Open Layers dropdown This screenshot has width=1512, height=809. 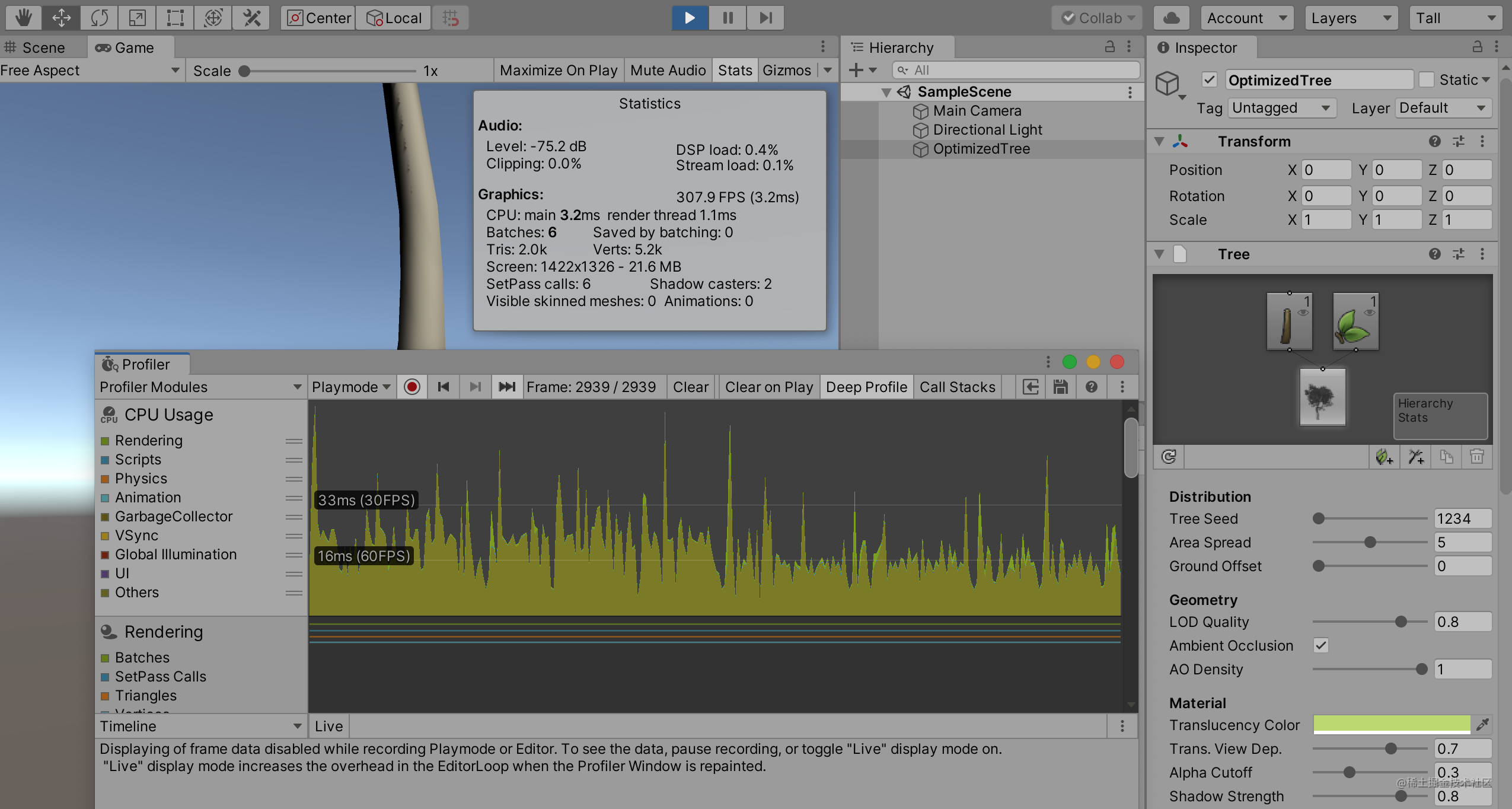pyautogui.click(x=1351, y=18)
